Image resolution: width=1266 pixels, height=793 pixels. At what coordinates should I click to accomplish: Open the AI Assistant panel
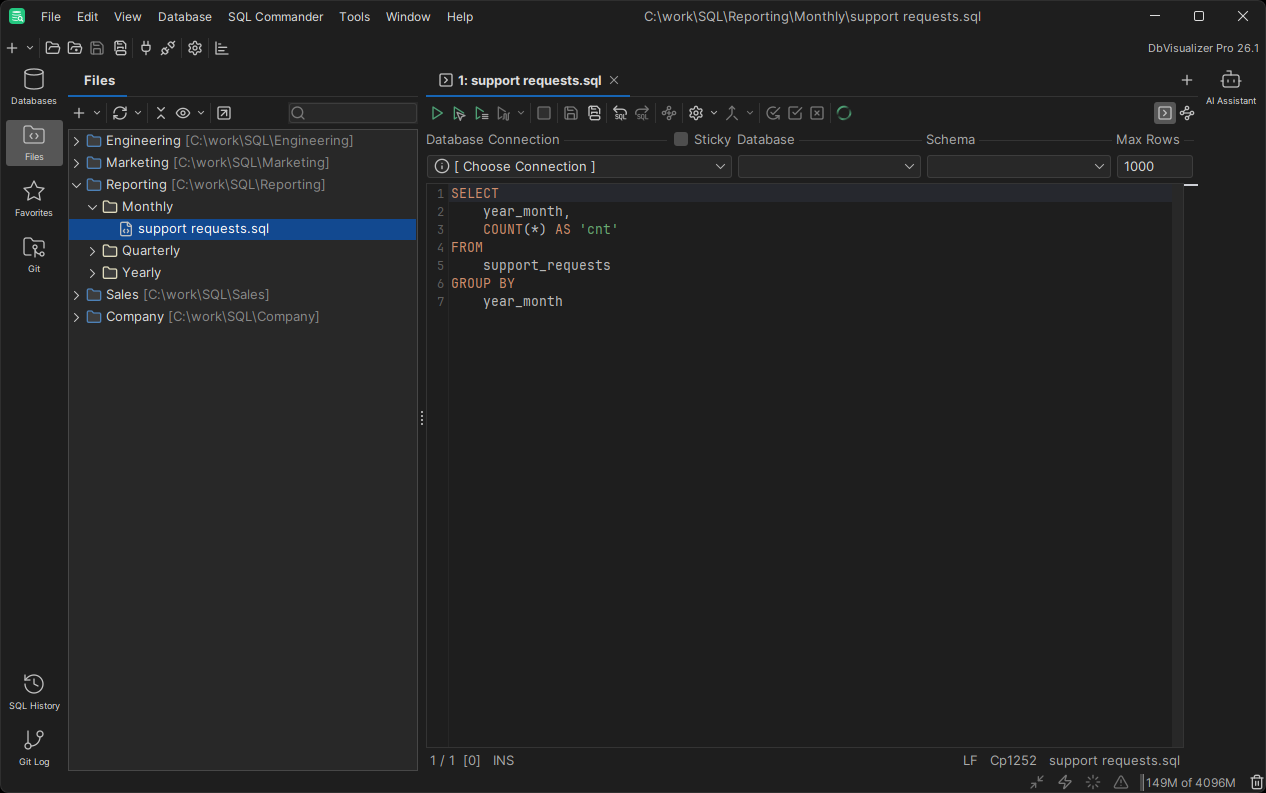click(1231, 87)
